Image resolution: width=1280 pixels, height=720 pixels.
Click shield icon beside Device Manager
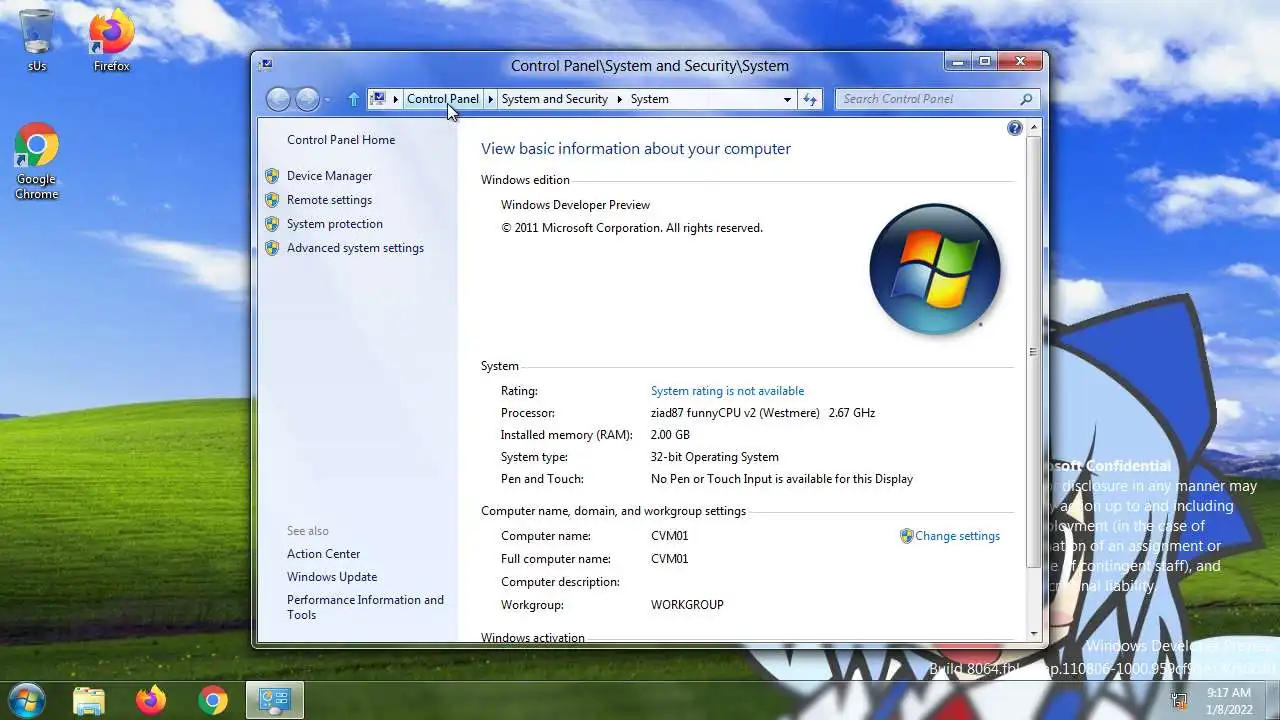pyautogui.click(x=272, y=176)
